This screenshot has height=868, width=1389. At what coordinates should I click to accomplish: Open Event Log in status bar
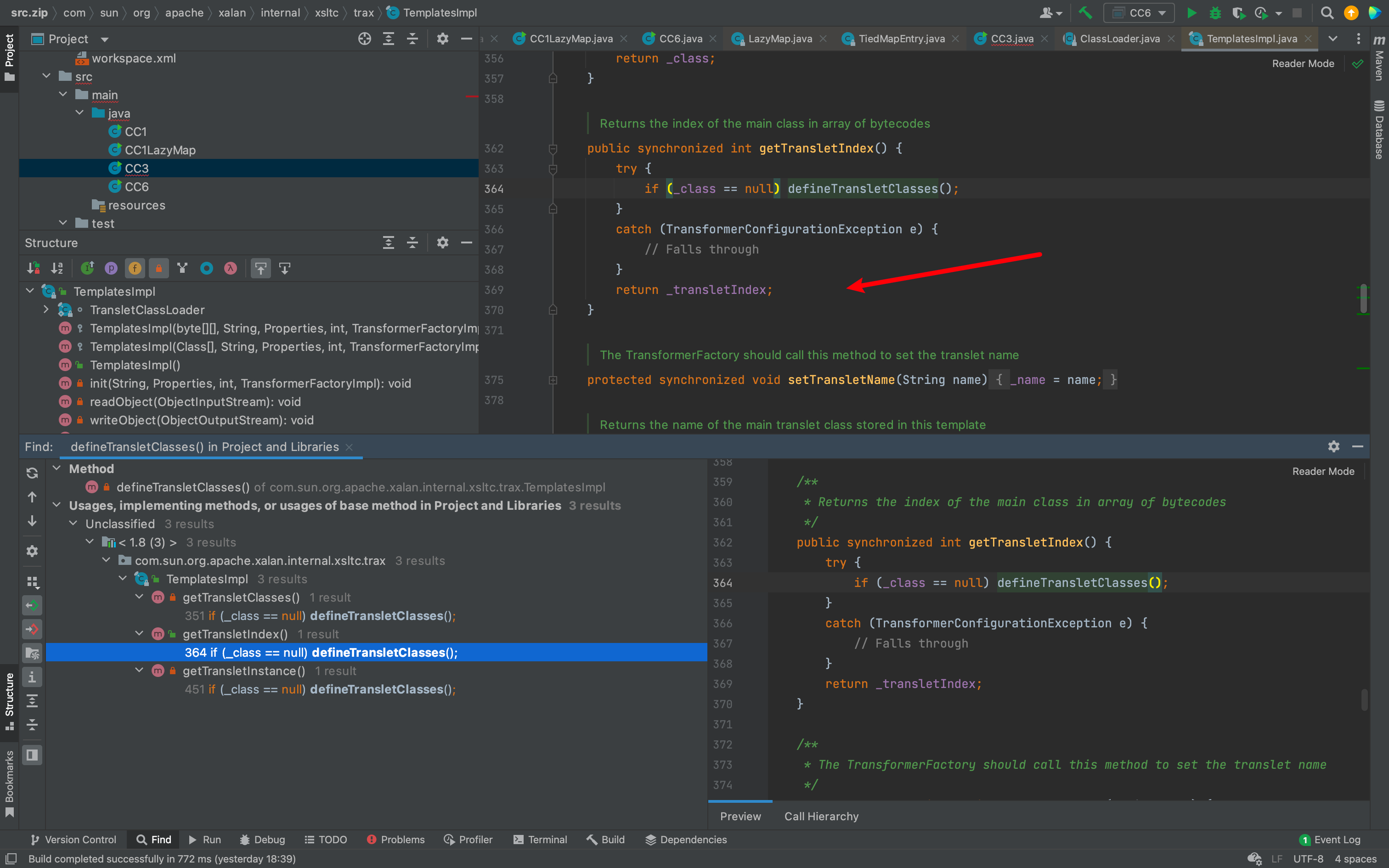(x=1330, y=840)
